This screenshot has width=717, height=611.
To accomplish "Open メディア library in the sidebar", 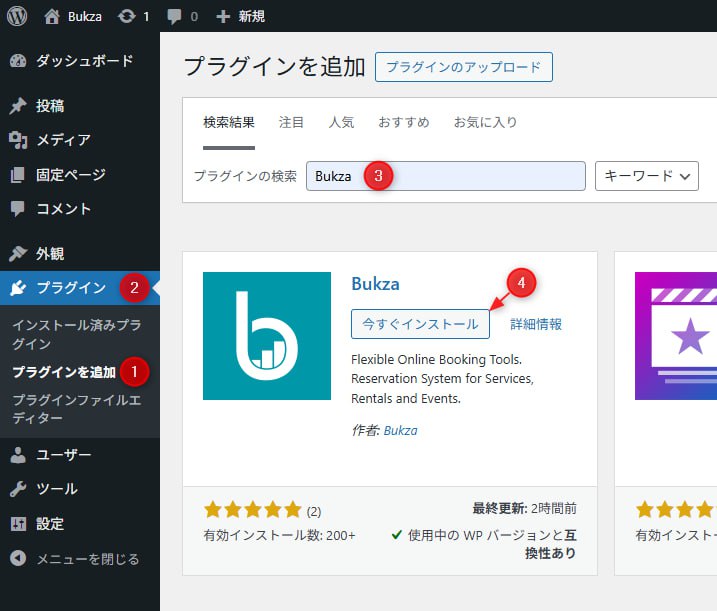I will point(63,140).
